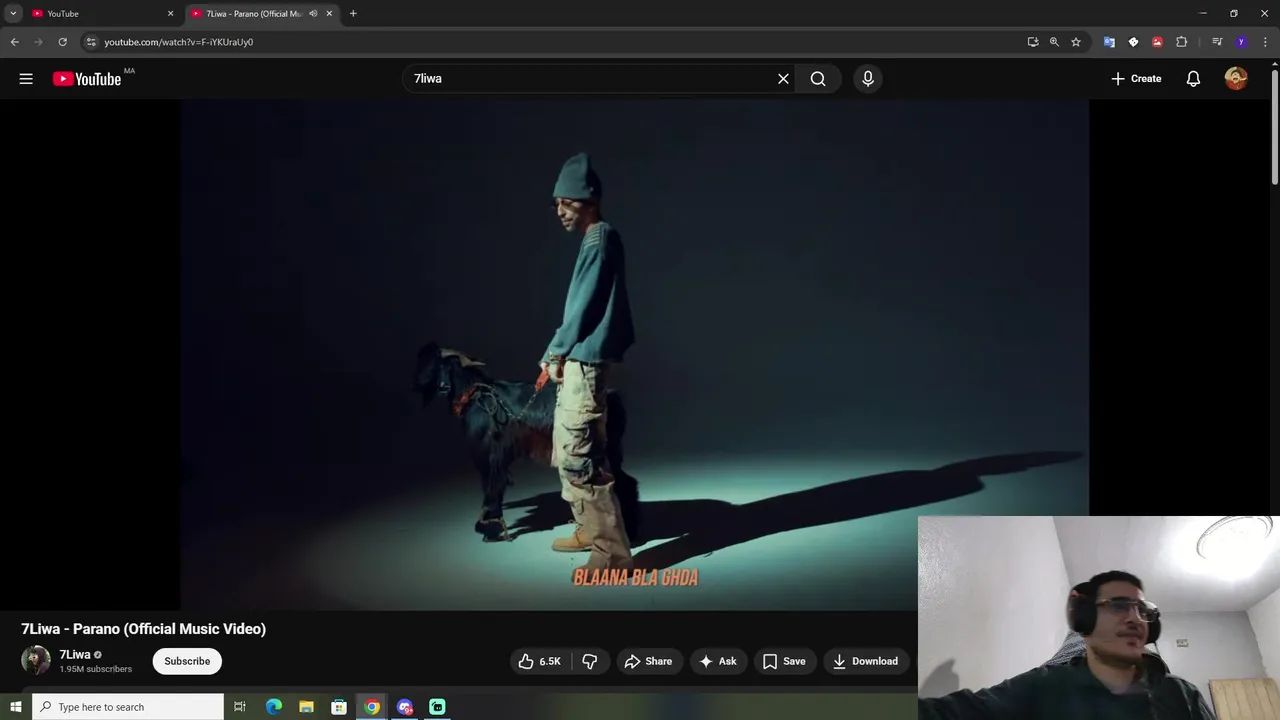
Task: Click the video title text
Action: pos(144,629)
